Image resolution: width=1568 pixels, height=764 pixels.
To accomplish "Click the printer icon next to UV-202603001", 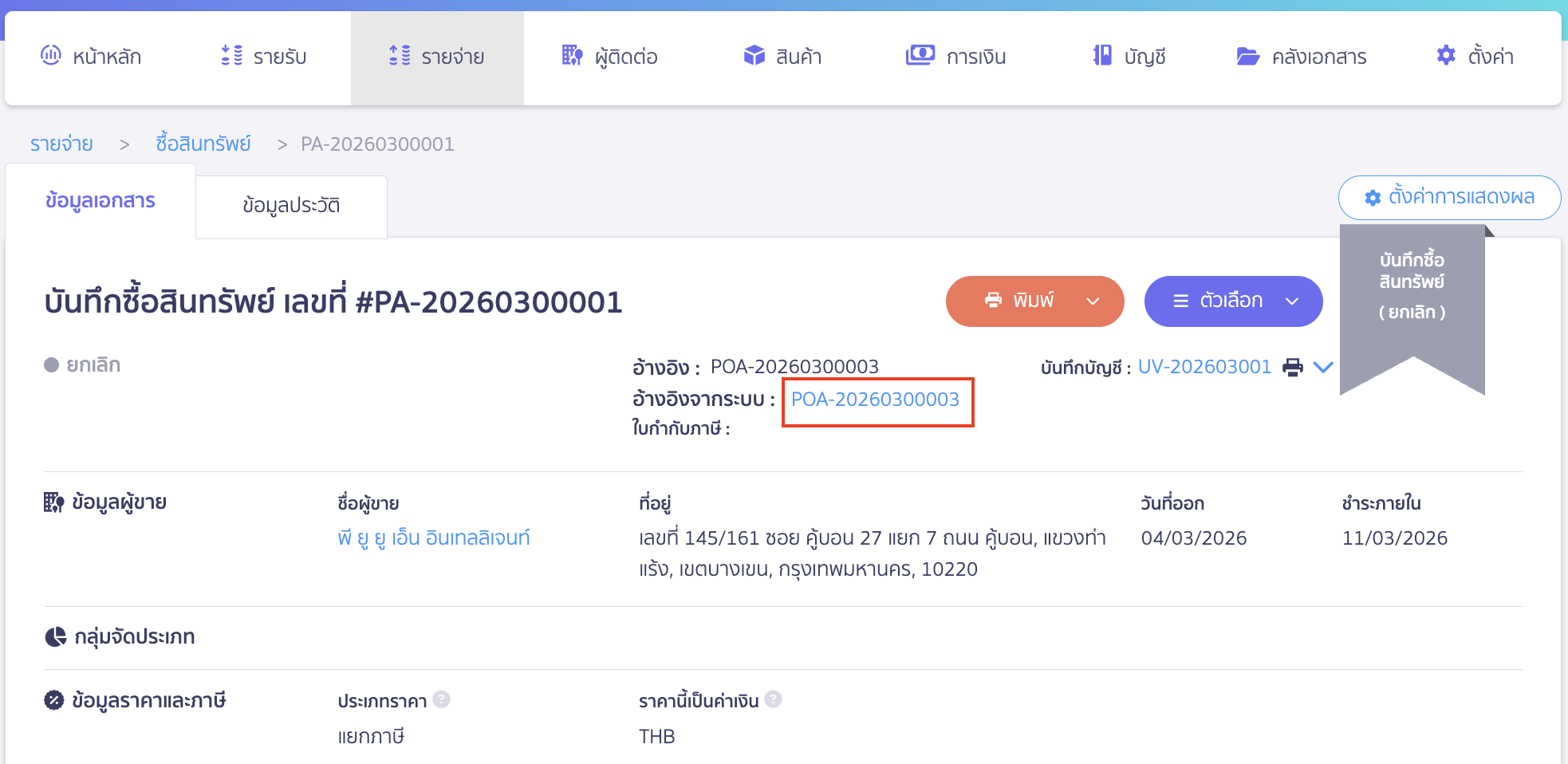I will [1292, 367].
